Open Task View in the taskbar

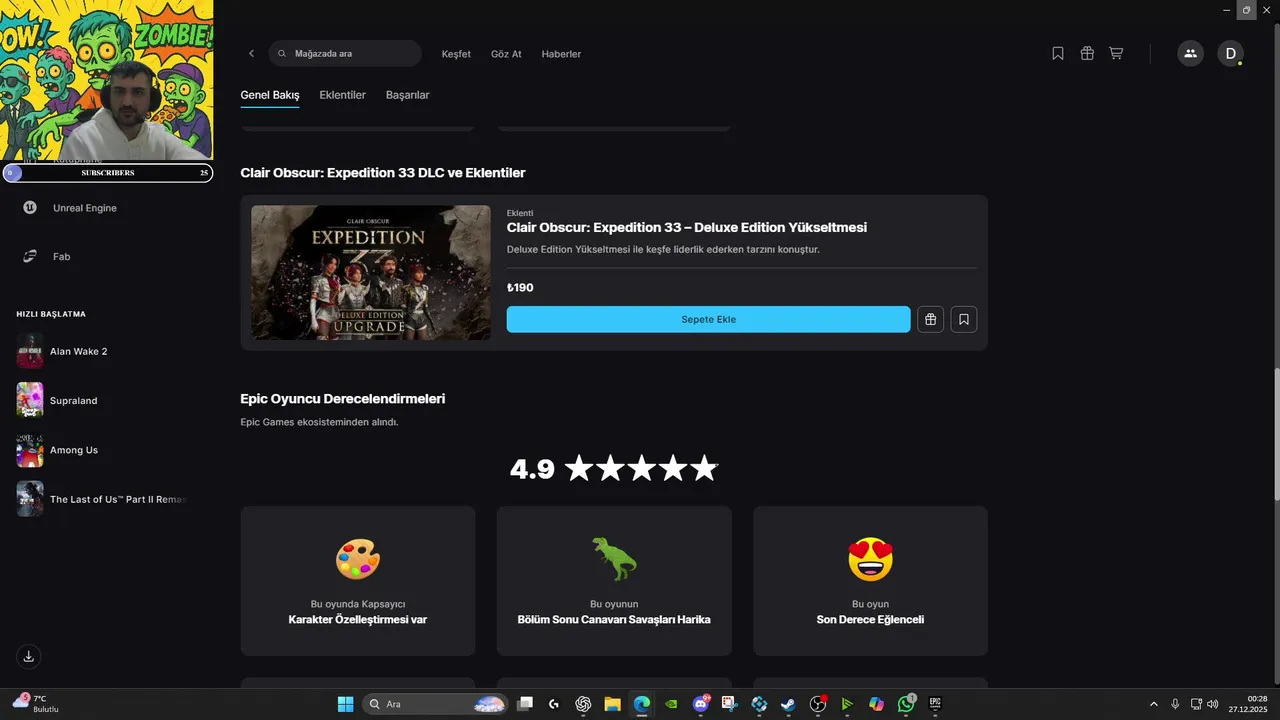point(525,704)
